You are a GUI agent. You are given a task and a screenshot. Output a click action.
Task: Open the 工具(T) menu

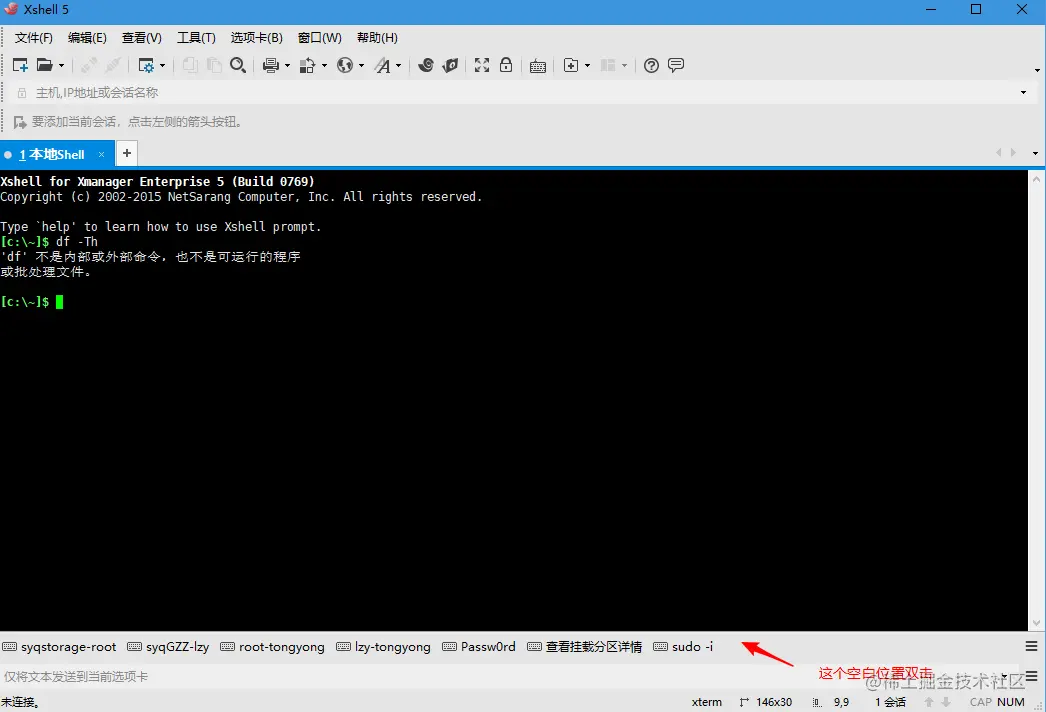pos(196,37)
